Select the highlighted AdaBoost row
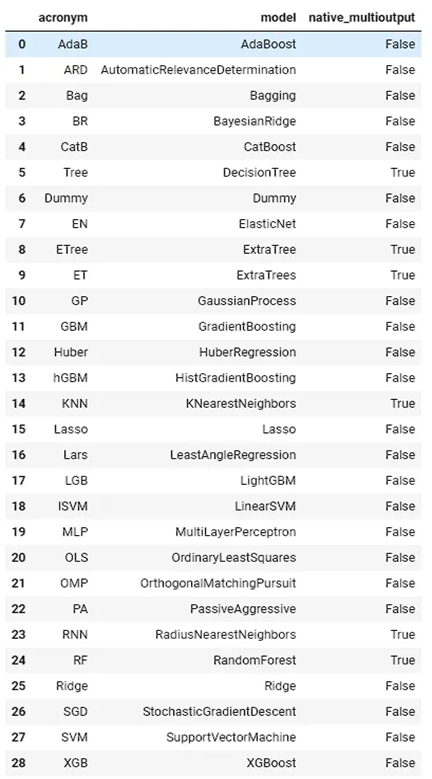Image resolution: width=432 pixels, height=779 pixels. 214,44
